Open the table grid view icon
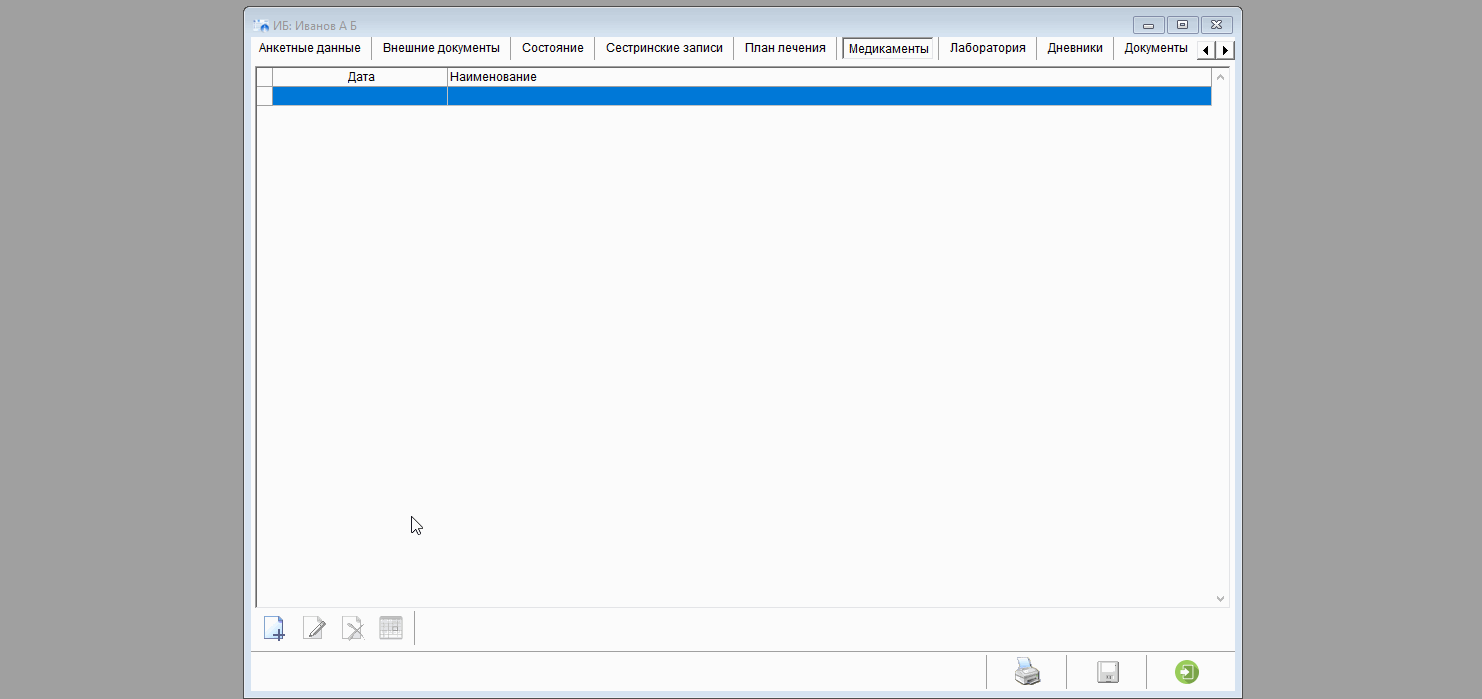This screenshot has height=699, width=1482. click(x=391, y=628)
